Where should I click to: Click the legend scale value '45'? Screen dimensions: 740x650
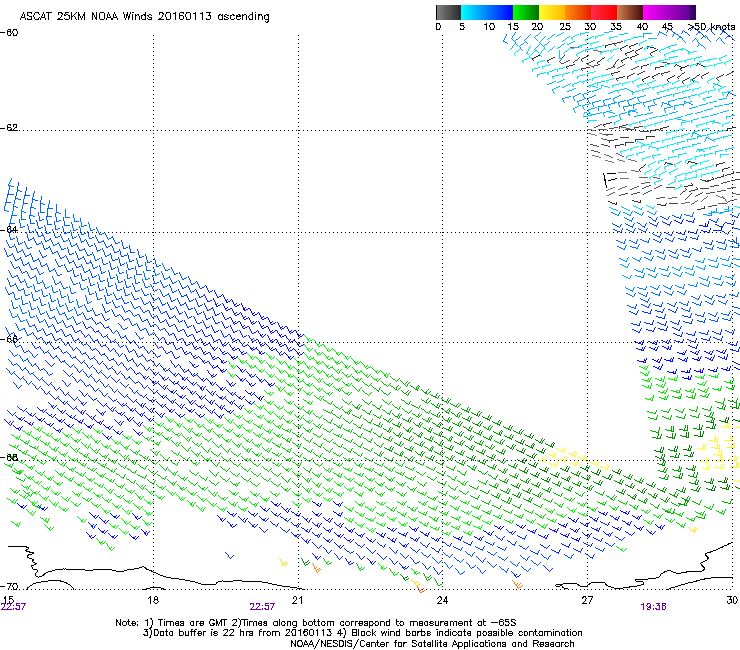point(667,27)
